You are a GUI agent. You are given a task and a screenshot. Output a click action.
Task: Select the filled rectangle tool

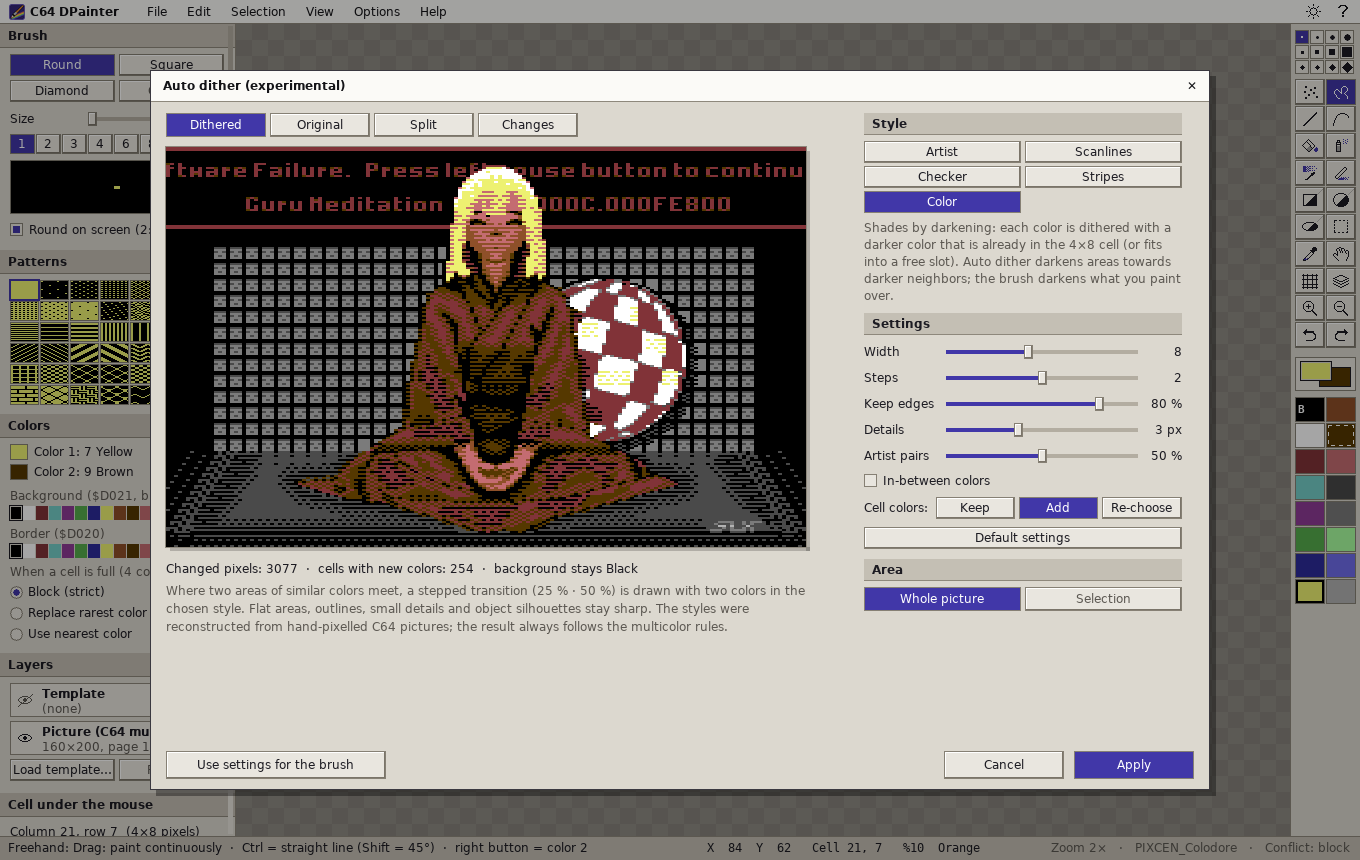coord(1310,200)
